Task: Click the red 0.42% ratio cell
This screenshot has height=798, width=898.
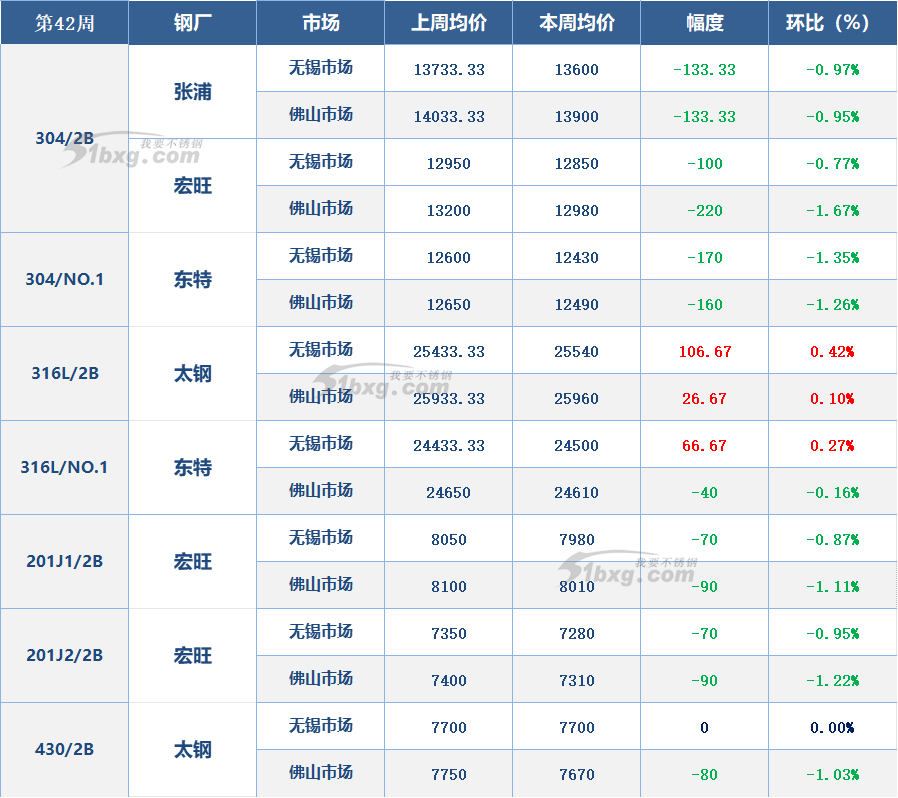Action: point(832,352)
